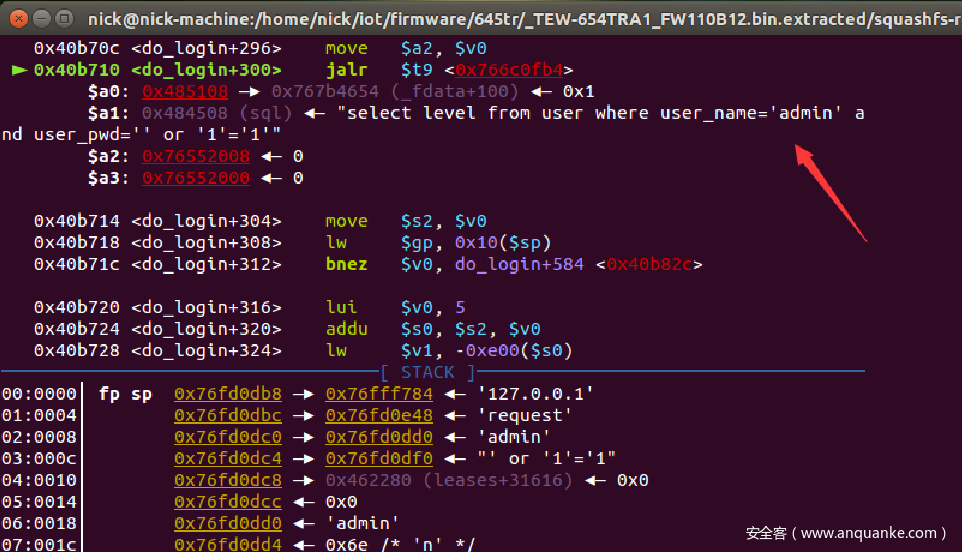Click fp sp stack pointer label

tap(125, 394)
